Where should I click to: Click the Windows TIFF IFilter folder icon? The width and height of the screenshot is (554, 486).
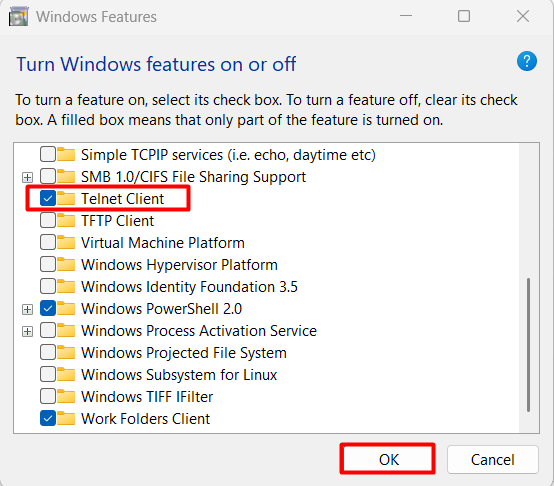[x=66, y=396]
